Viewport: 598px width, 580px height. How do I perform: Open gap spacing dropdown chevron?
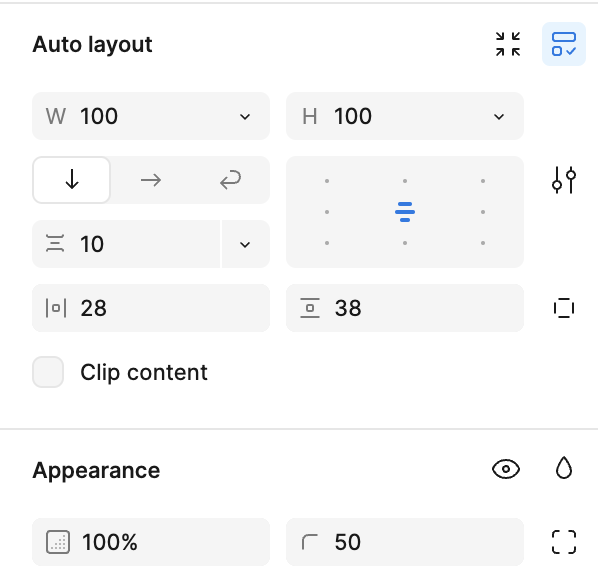pos(245,244)
